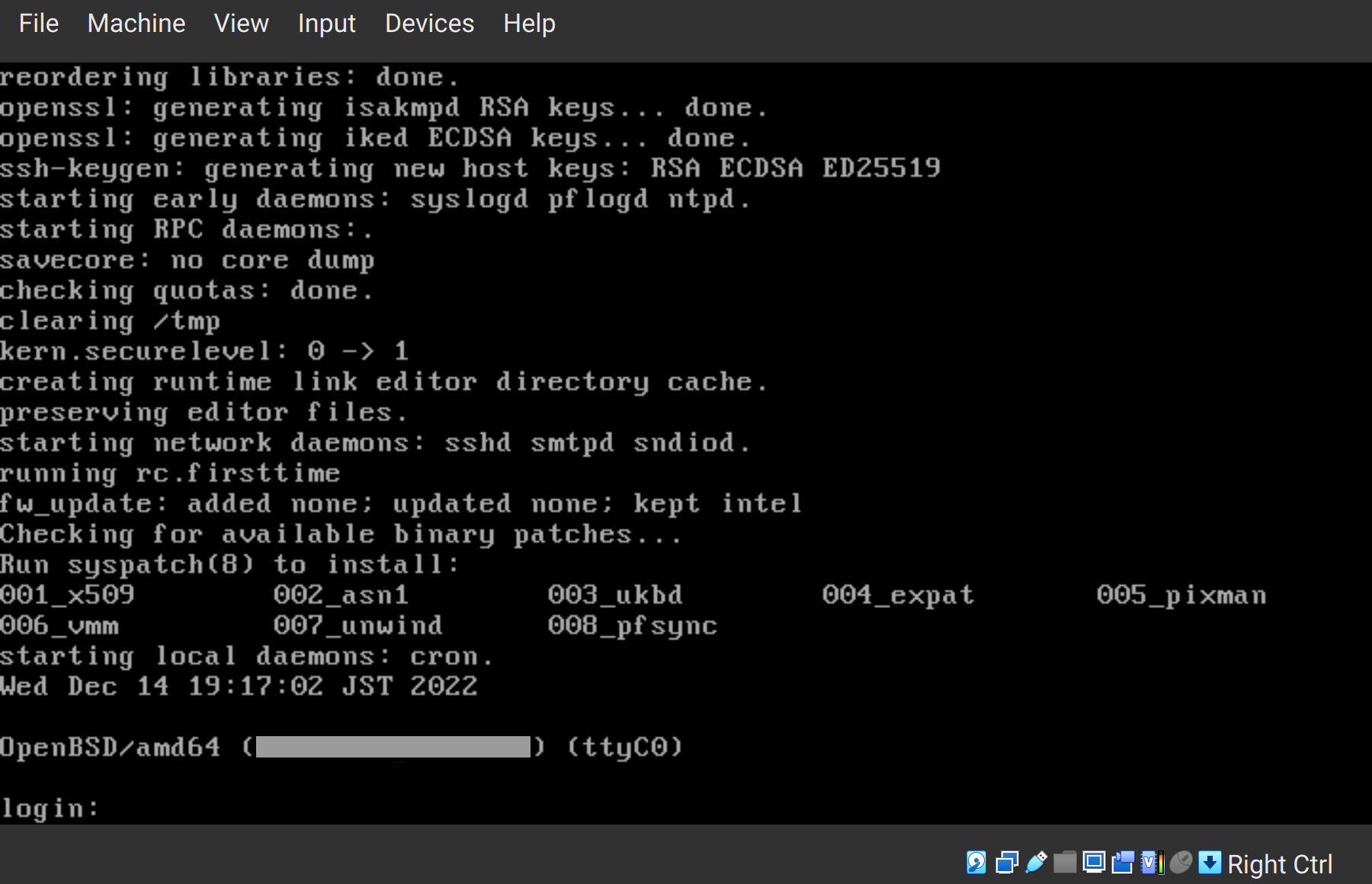The height and width of the screenshot is (884, 1372).
Task: Click the Right Ctrl host key indicator
Action: pos(1281,863)
